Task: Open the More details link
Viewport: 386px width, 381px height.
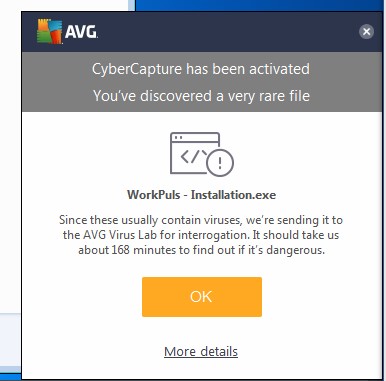Action: tap(201, 352)
